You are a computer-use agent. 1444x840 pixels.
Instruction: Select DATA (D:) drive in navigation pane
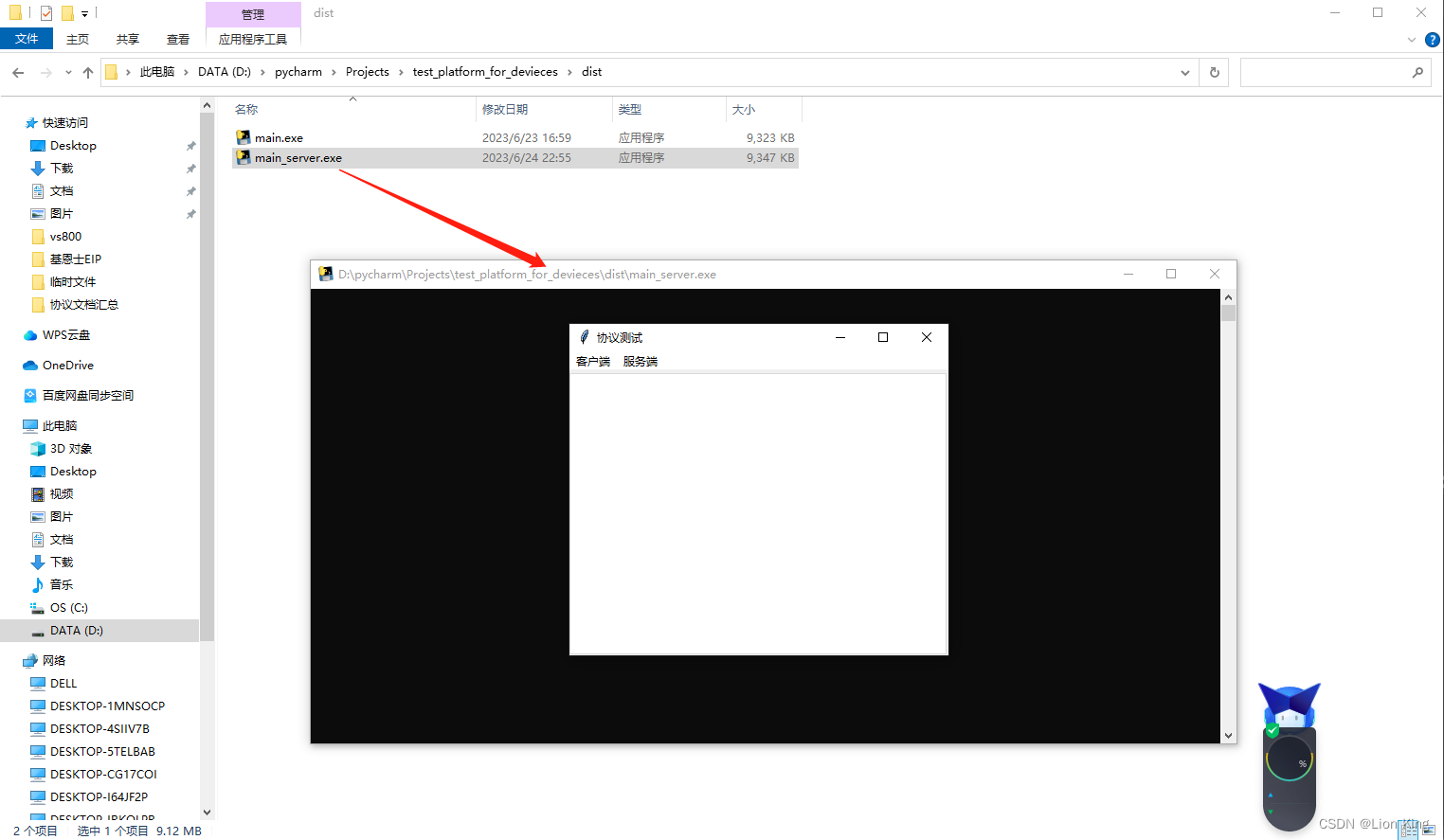[76, 631]
